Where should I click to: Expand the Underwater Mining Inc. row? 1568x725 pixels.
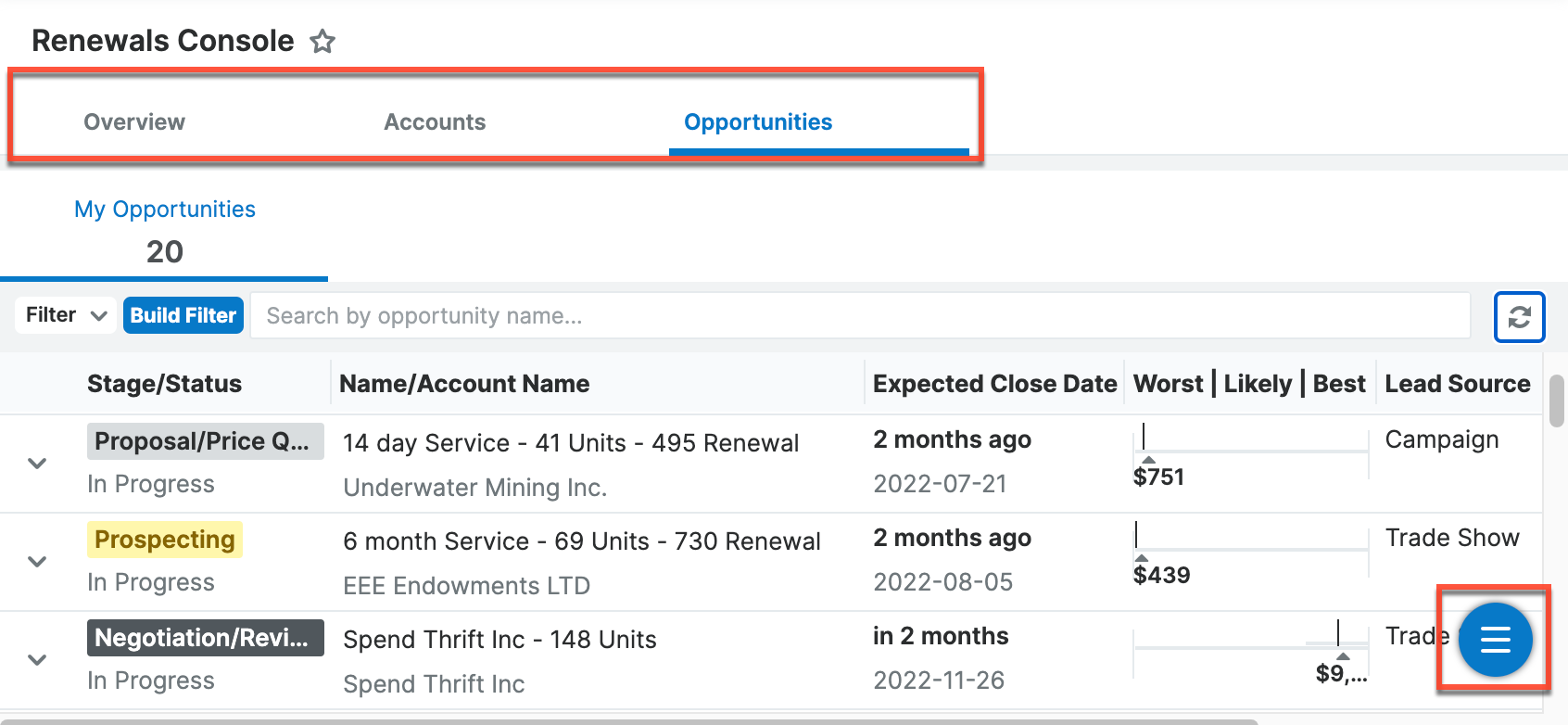click(37, 463)
